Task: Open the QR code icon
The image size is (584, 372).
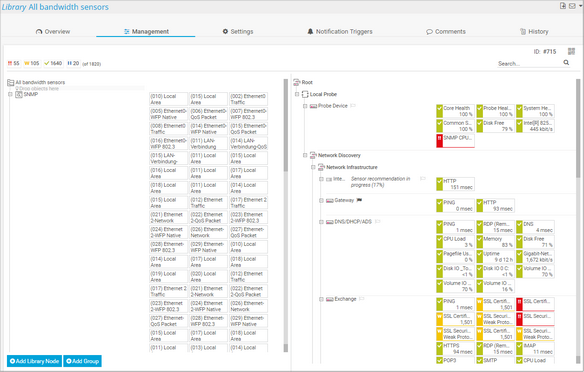Action: [571, 51]
